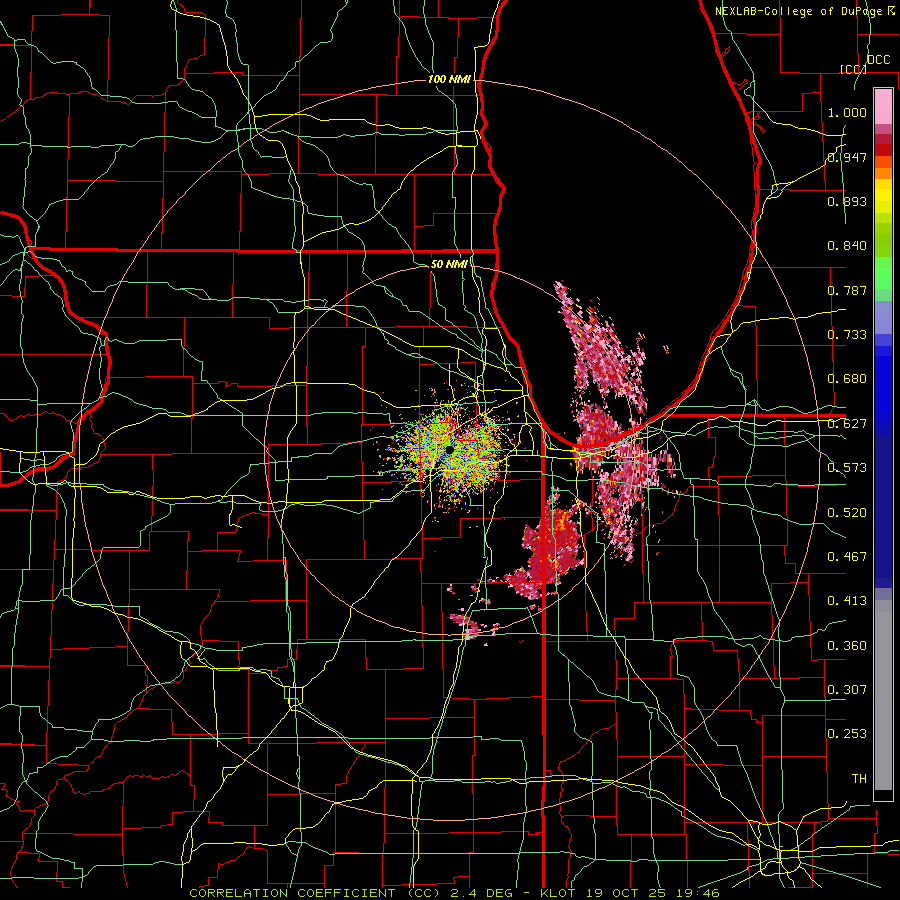Select the 0.893 scale value

tap(847, 201)
